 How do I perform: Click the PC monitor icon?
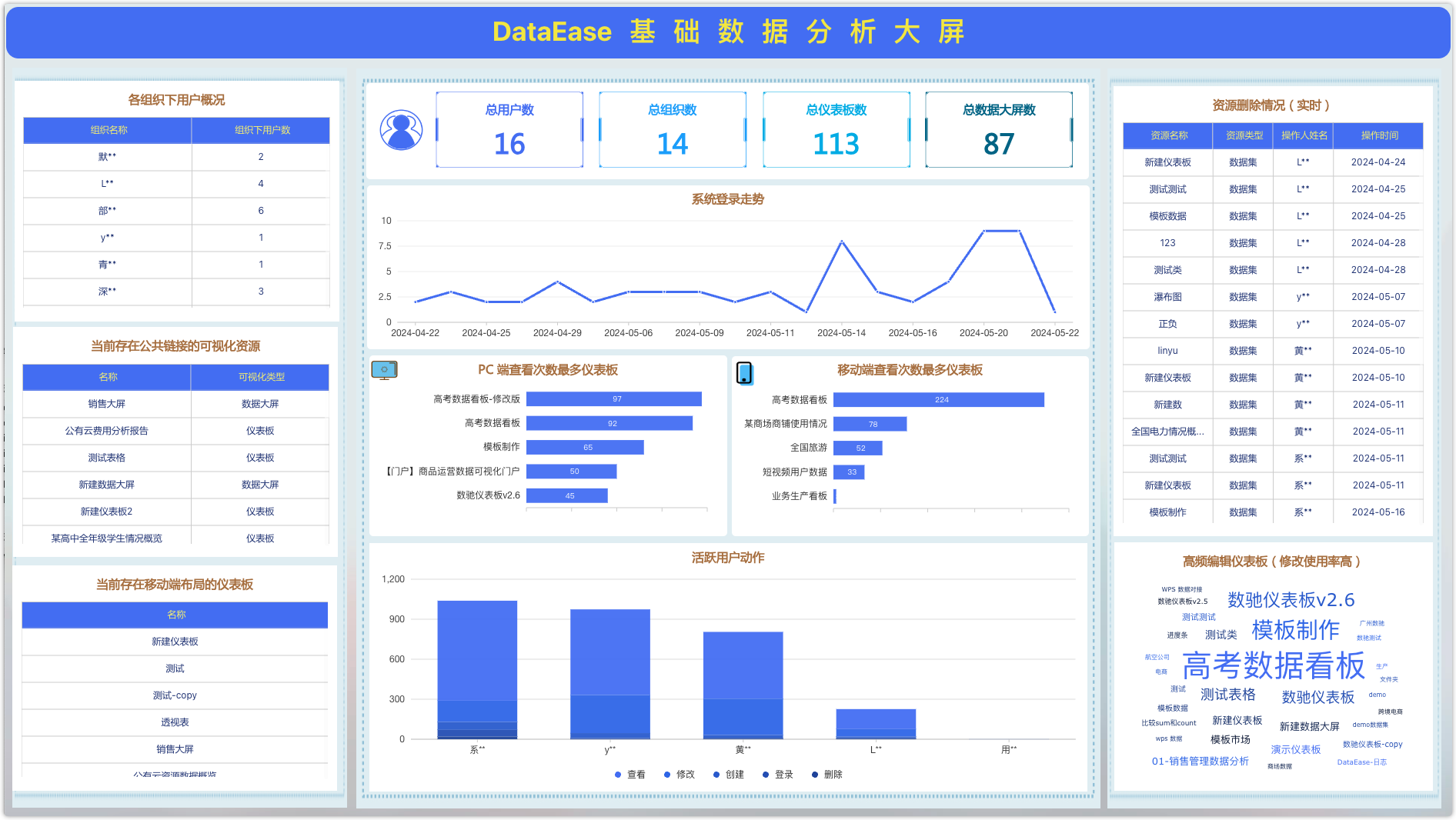point(384,371)
